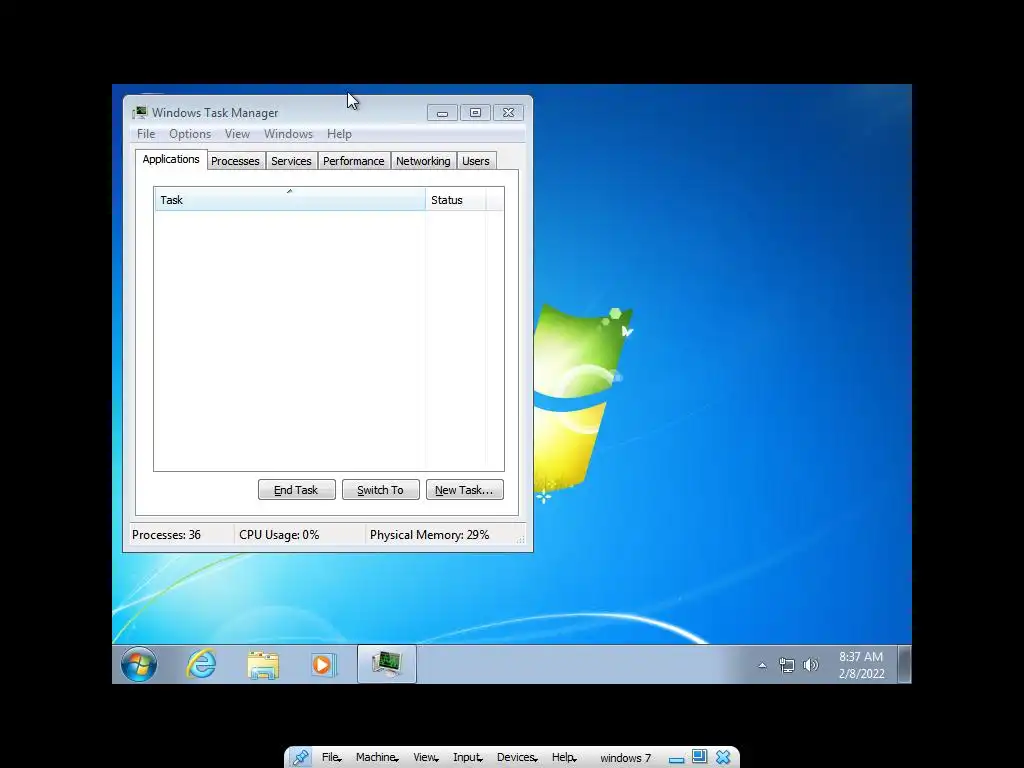Open VirtualBox Devices menu

point(517,758)
